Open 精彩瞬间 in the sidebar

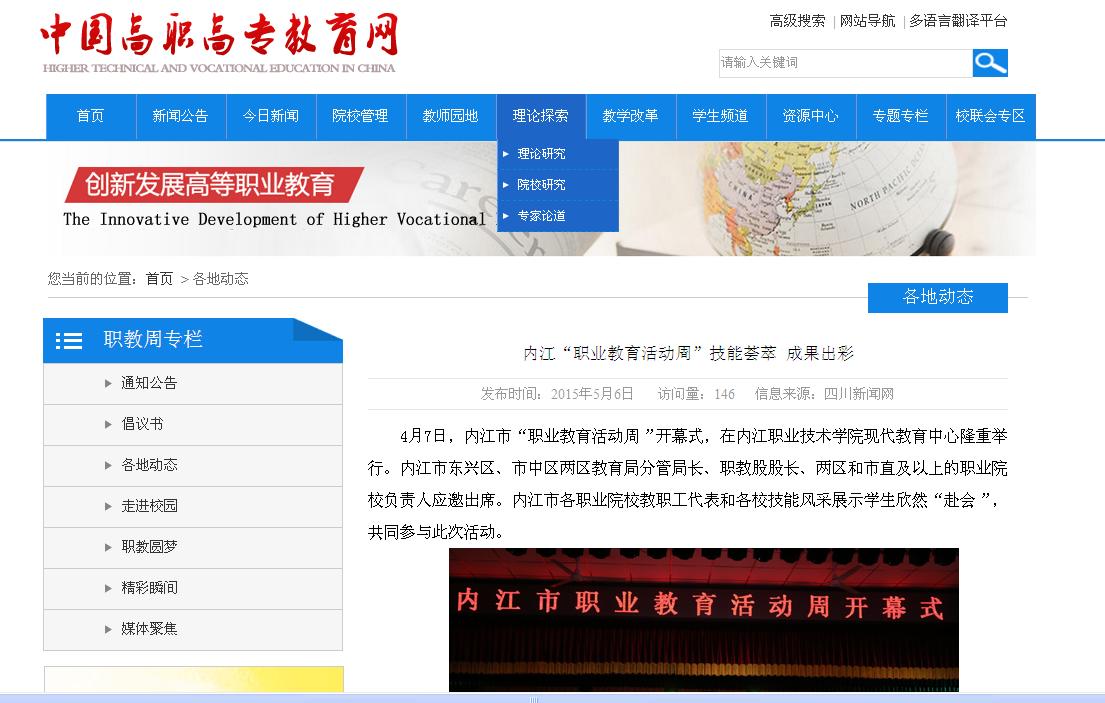[x=193, y=587]
